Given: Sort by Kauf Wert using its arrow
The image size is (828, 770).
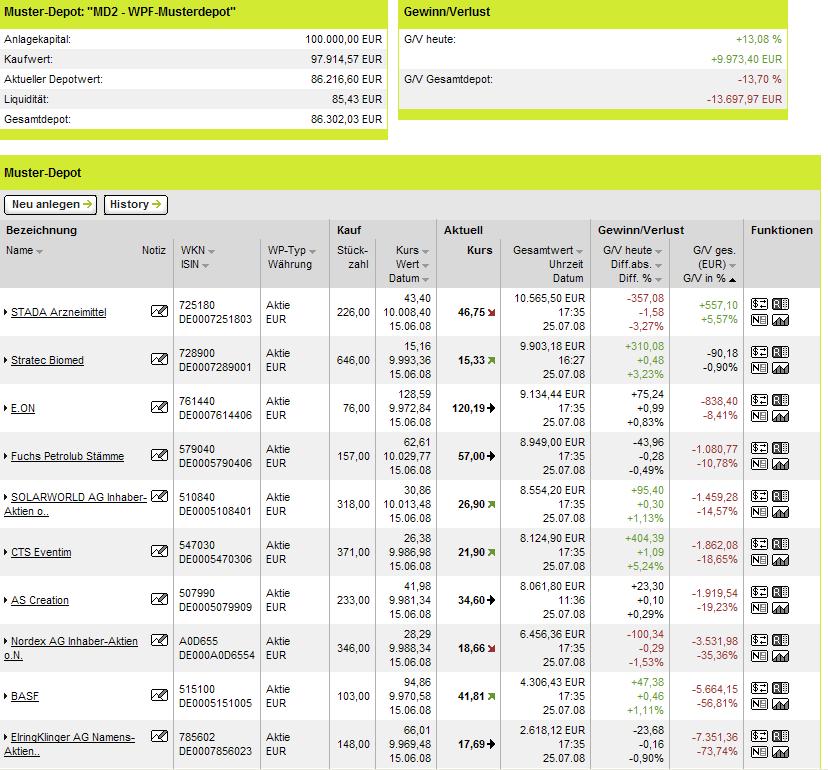Looking at the screenshot, I should 426,265.
